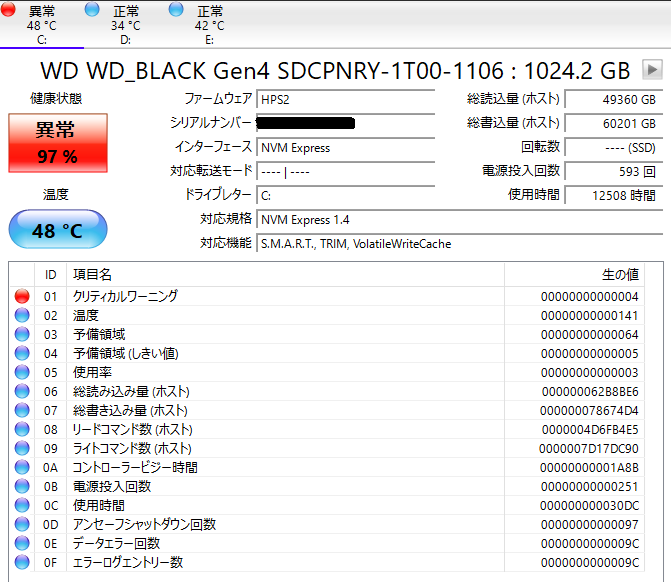Select the データエラー回数 attribute name

click(116, 543)
